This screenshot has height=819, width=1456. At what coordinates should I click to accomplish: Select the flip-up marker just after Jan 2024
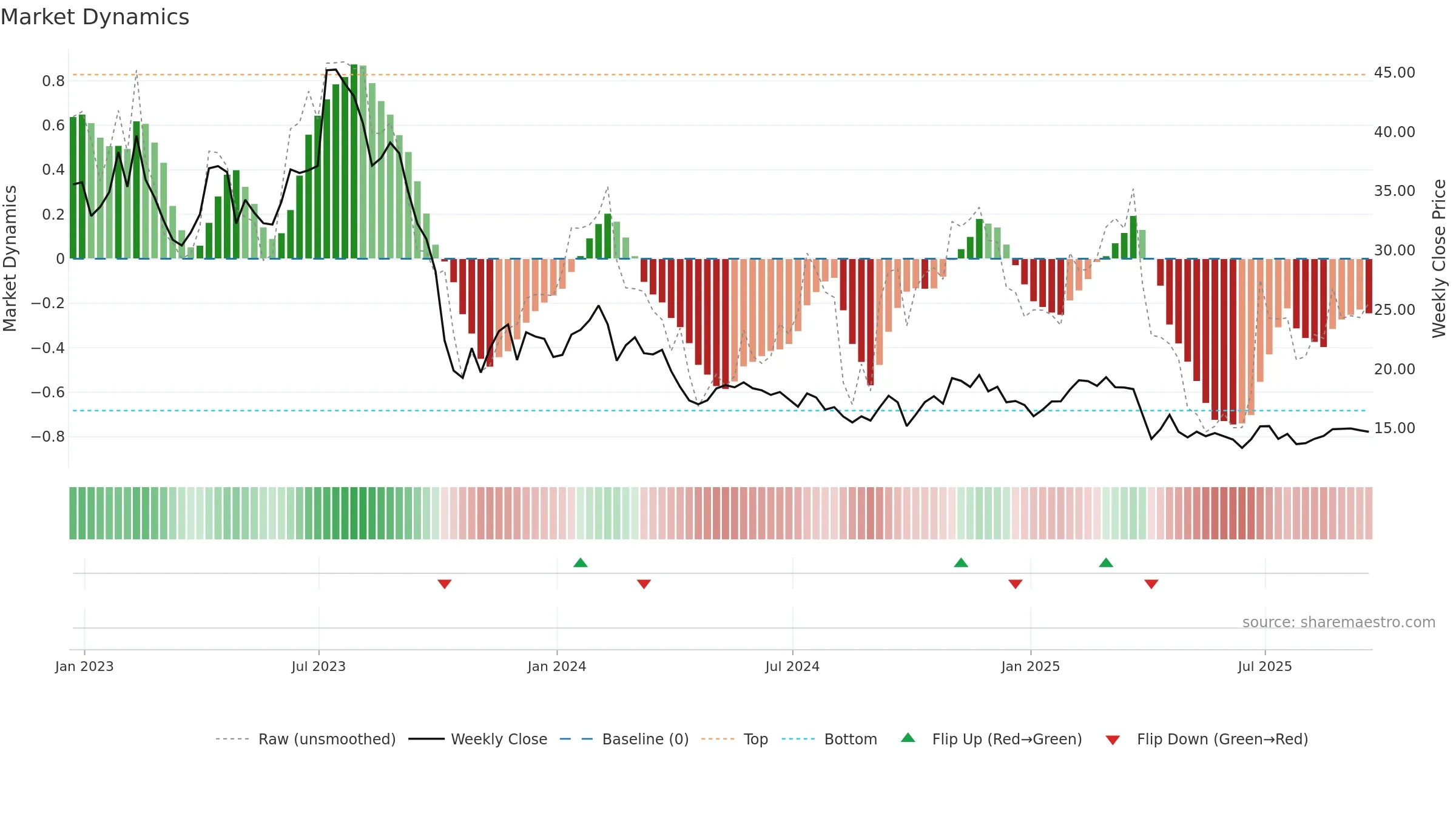[581, 562]
